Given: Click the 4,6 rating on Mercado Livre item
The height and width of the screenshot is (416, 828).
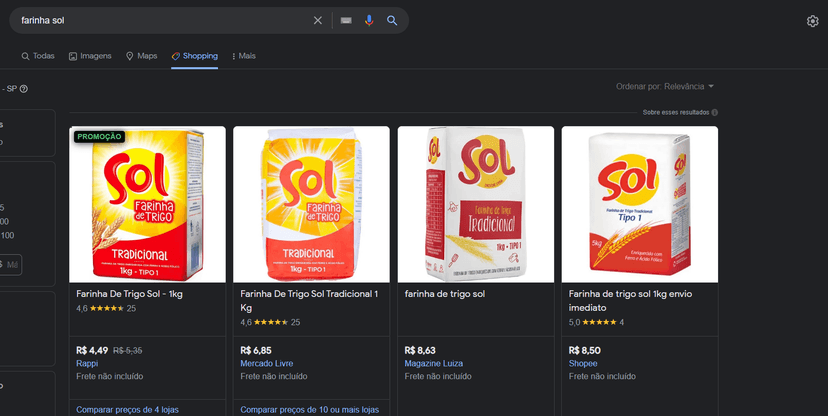Looking at the screenshot, I should point(270,322).
